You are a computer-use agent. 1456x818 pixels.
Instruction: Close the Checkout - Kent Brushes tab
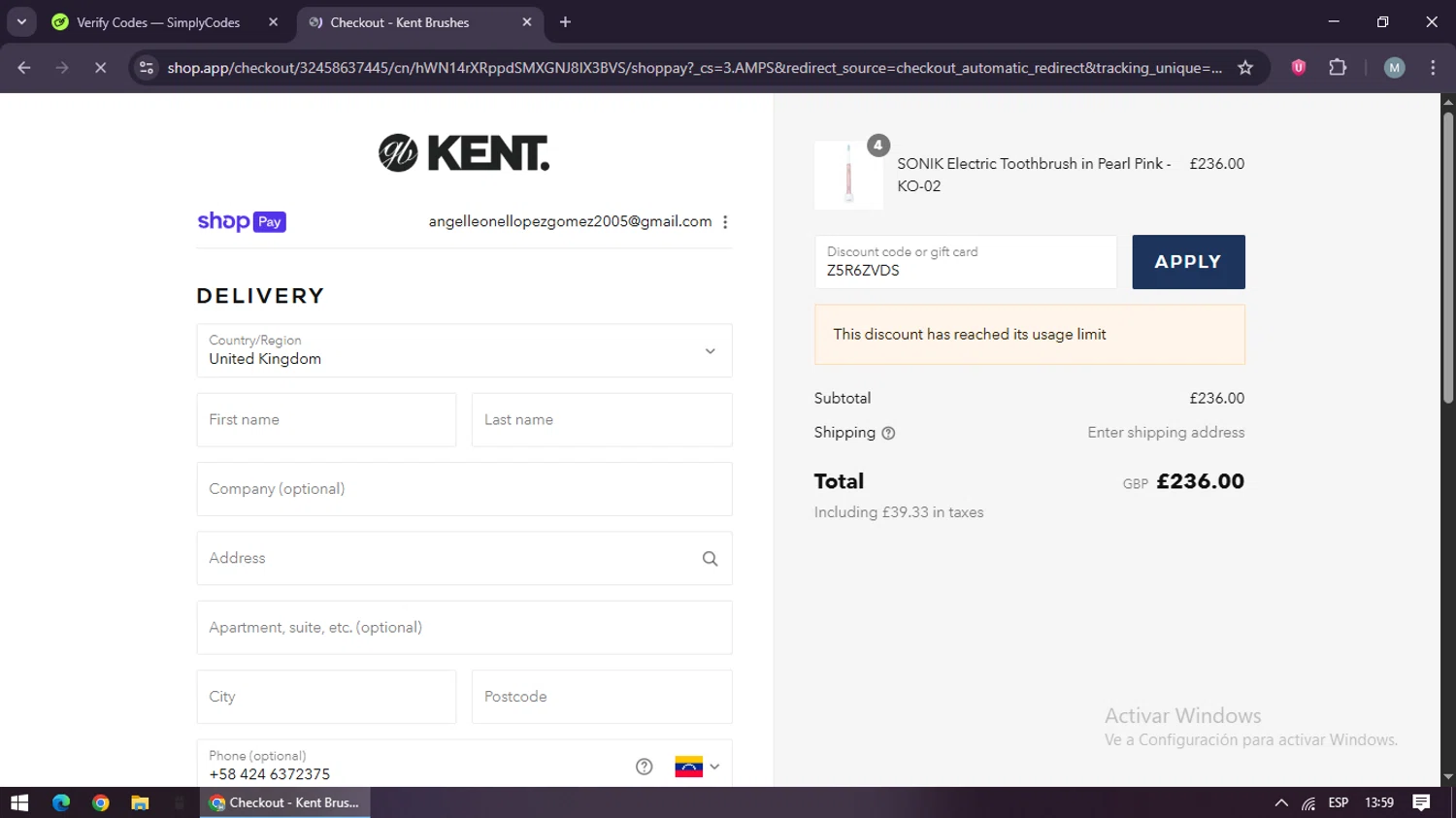(527, 22)
